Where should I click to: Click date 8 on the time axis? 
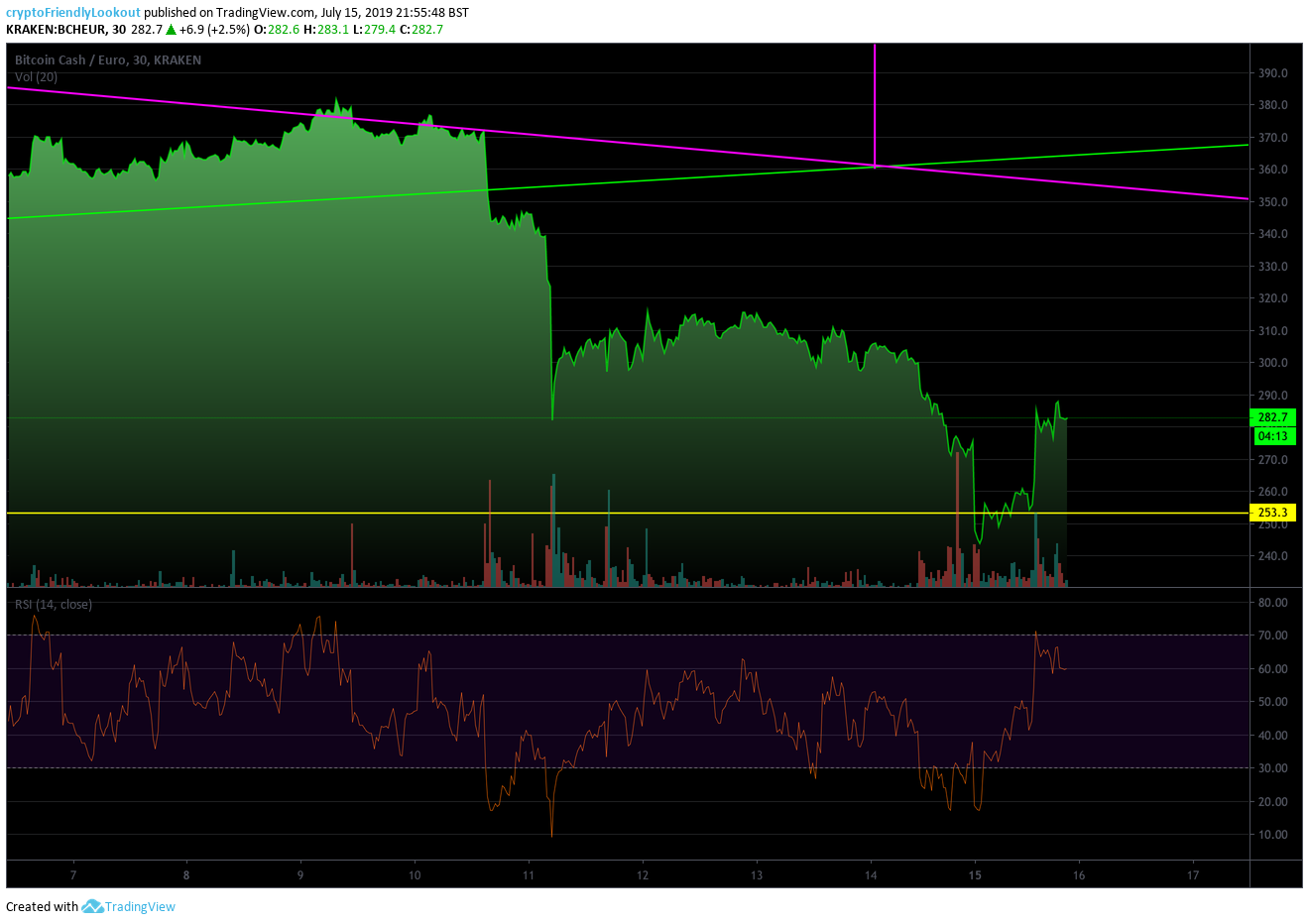pos(186,875)
